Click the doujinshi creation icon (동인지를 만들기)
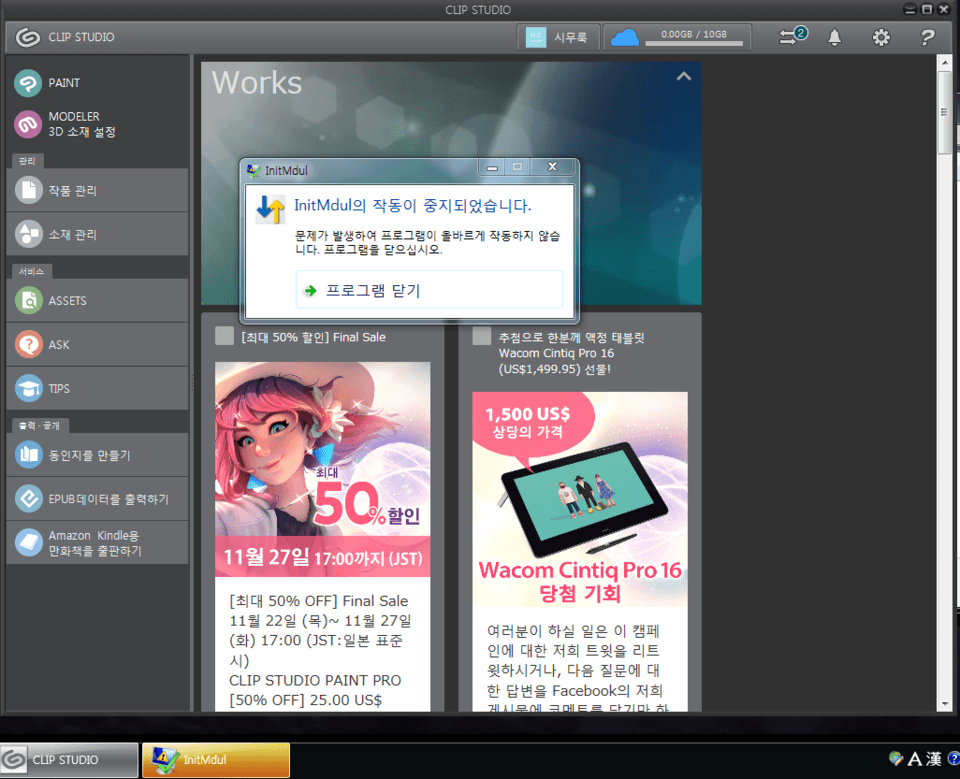The width and height of the screenshot is (960, 779). tap(28, 455)
